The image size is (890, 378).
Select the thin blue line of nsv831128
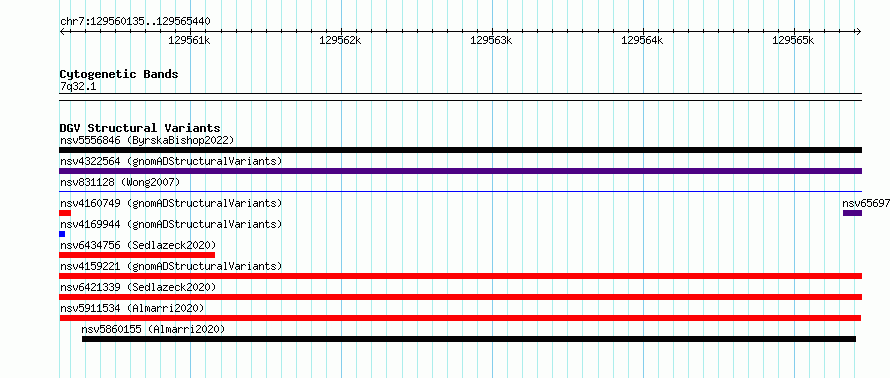(x=460, y=192)
